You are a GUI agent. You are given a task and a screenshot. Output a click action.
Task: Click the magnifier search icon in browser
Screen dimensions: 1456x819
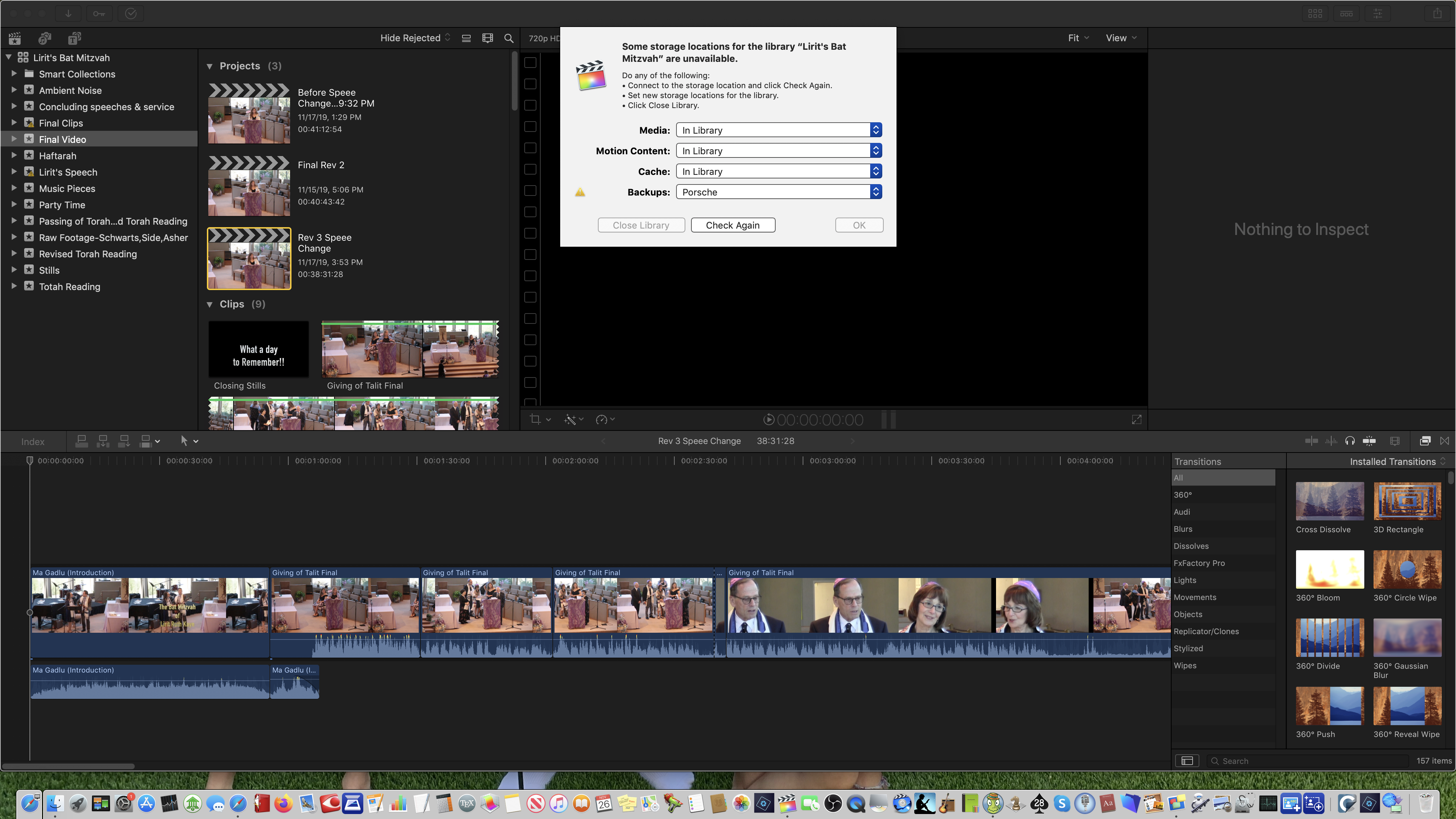point(509,38)
